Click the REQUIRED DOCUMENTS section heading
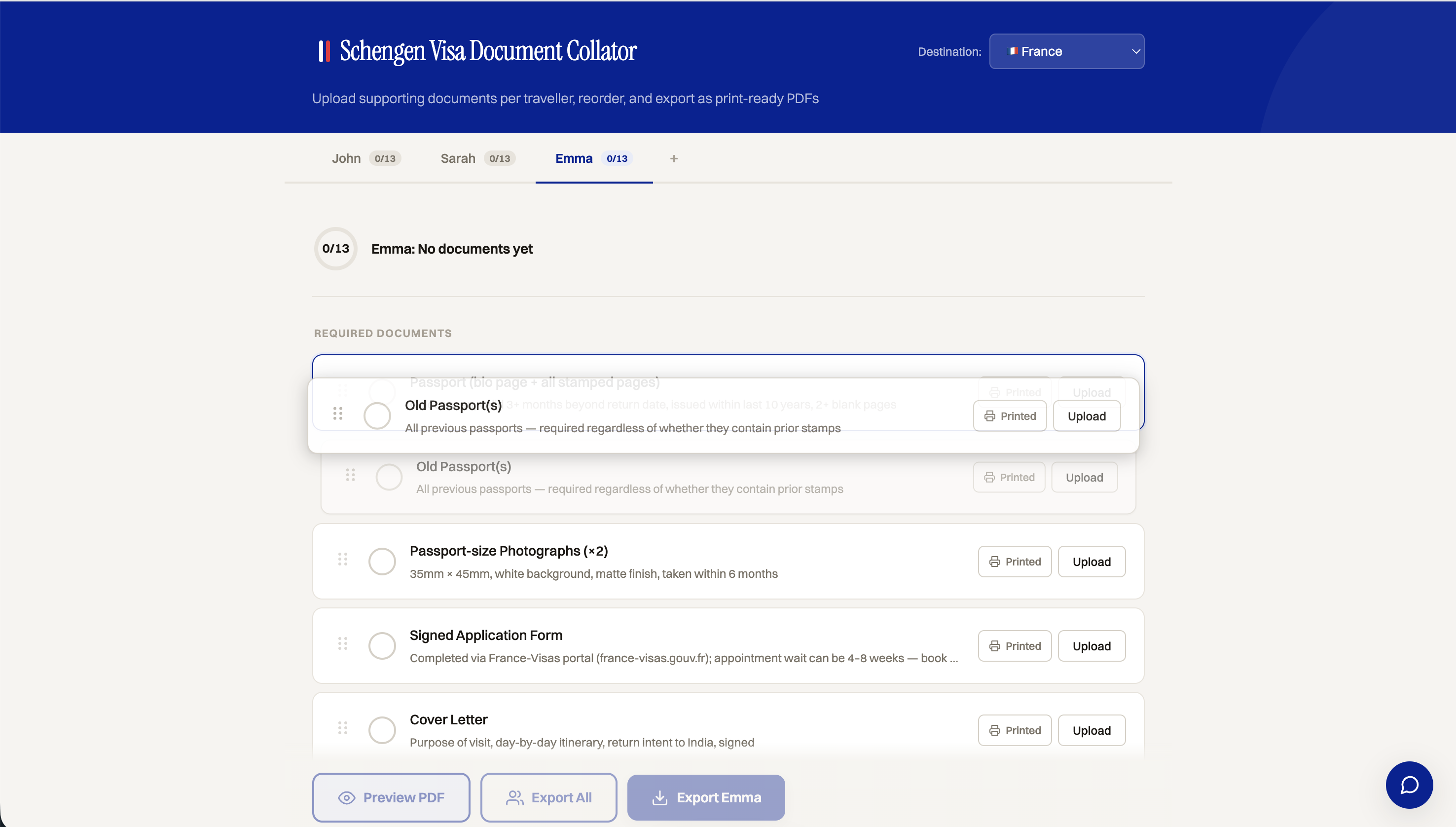Viewport: 1456px width, 827px height. click(383, 334)
